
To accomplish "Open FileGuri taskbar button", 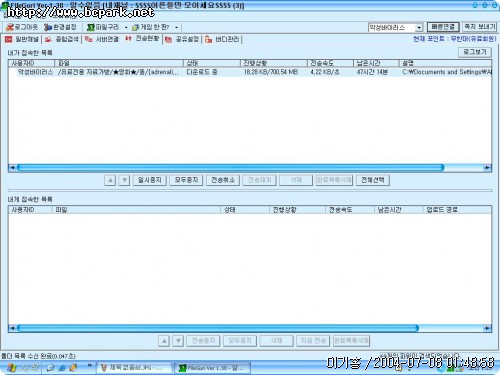I will (211, 368).
